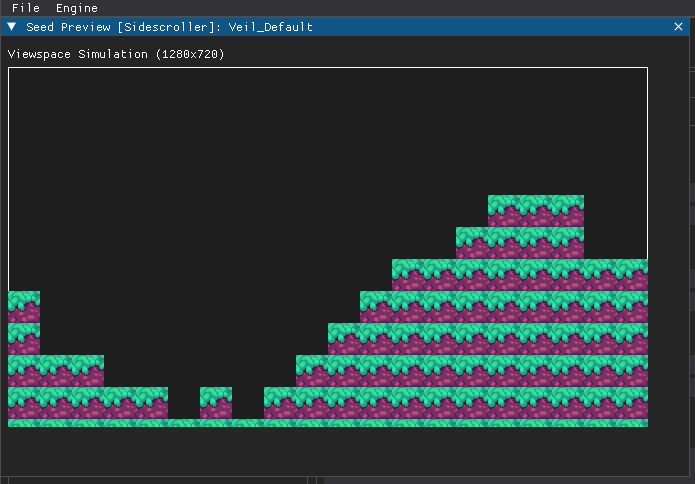Click the top-right tile touching the viewport edge
The height and width of the screenshot is (484, 695).
click(632, 274)
